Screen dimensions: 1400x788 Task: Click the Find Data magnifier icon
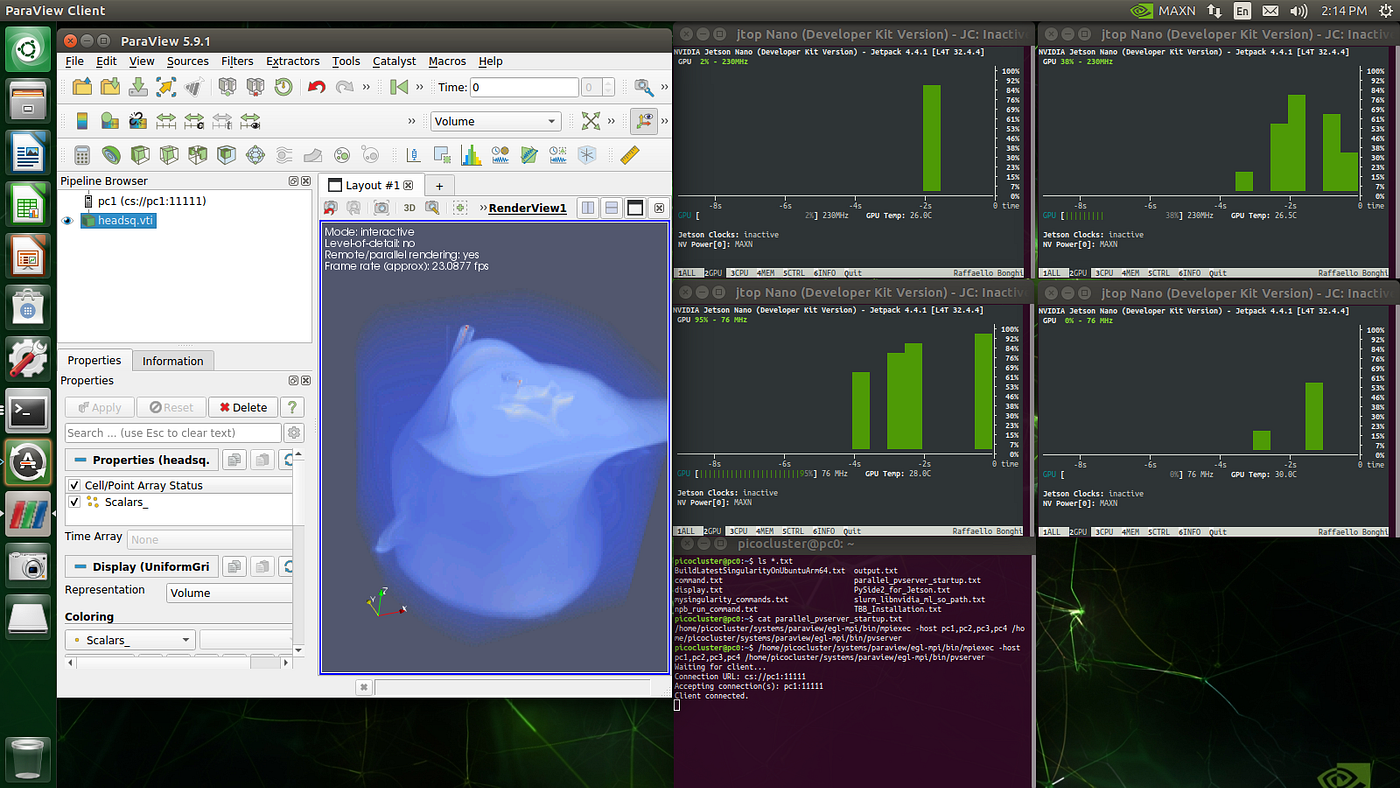(645, 87)
